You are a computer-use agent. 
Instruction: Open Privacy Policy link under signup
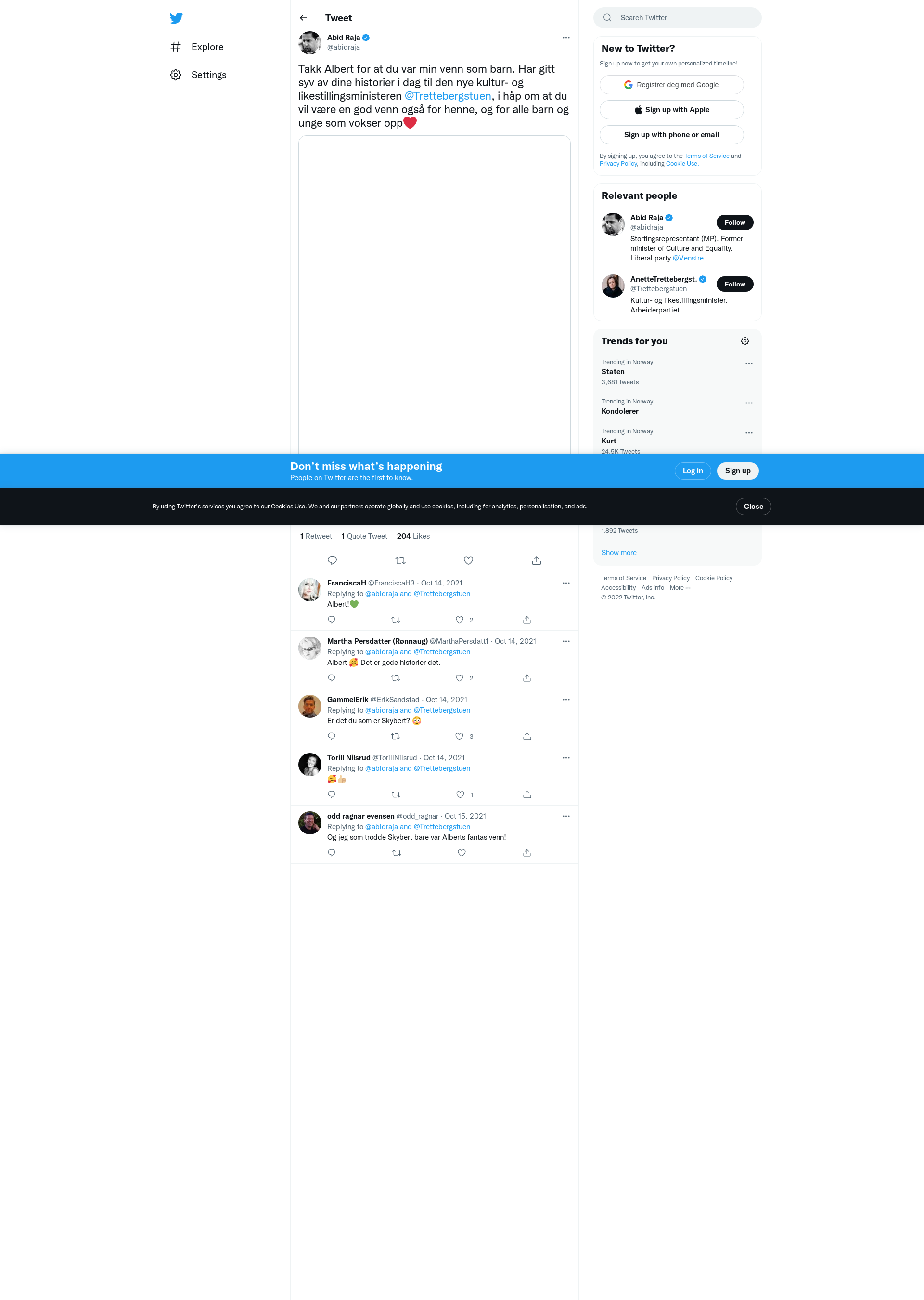pos(618,164)
